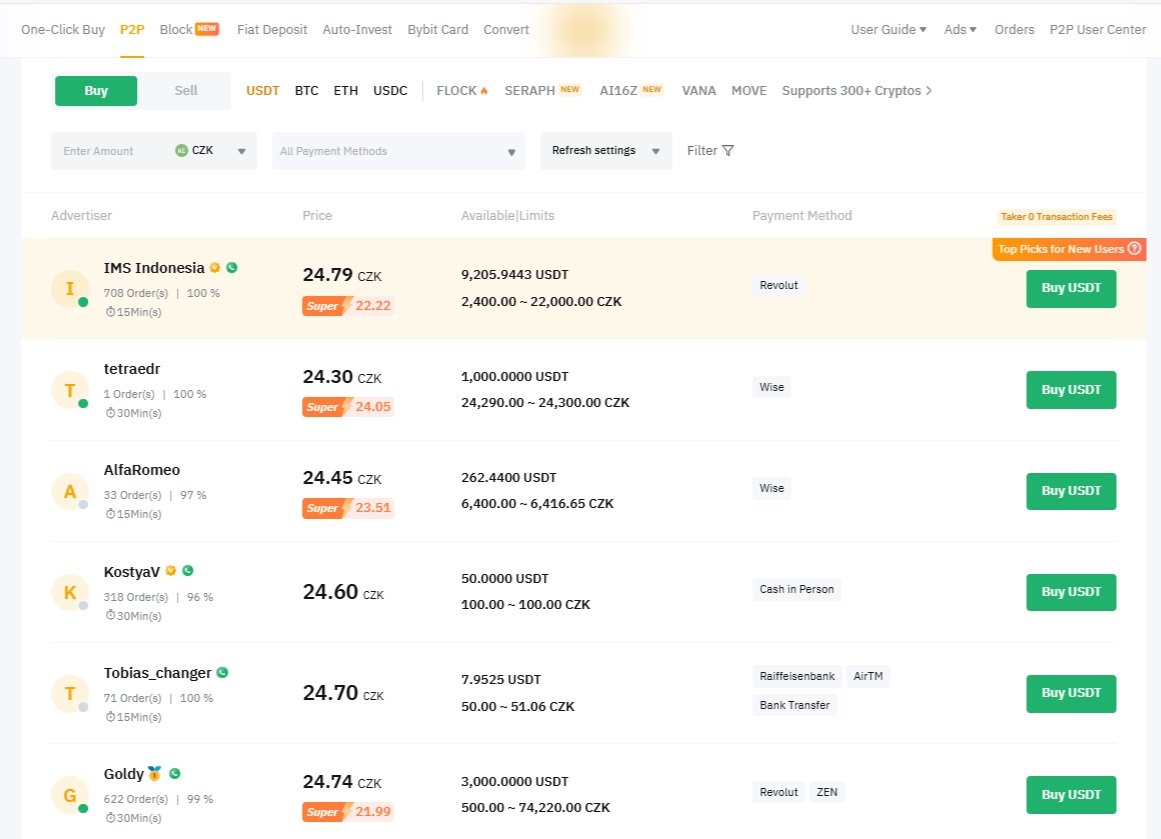1161x839 pixels.
Task: Expand the Ads menu
Action: (x=960, y=30)
